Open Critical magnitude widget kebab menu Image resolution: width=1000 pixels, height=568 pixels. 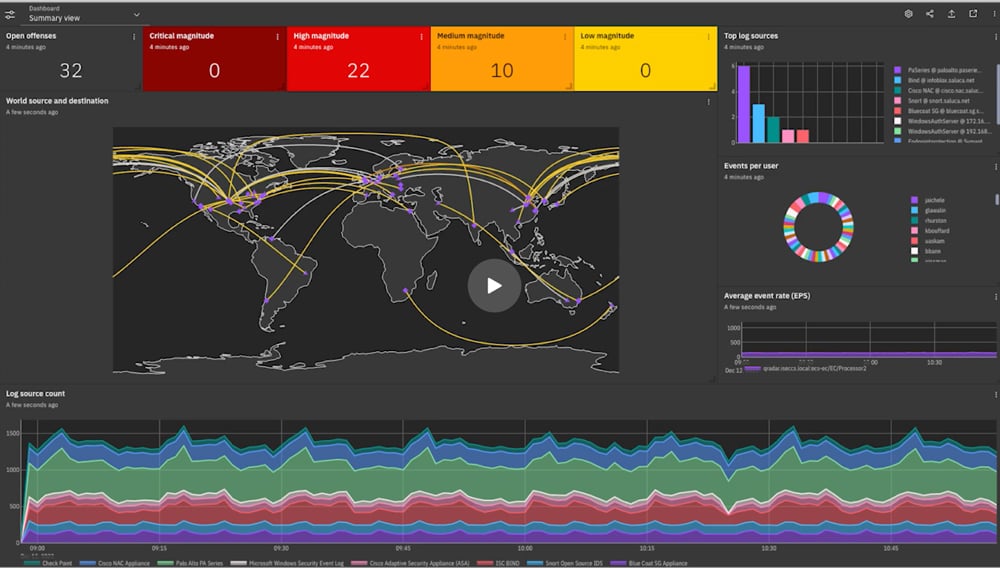coord(278,37)
